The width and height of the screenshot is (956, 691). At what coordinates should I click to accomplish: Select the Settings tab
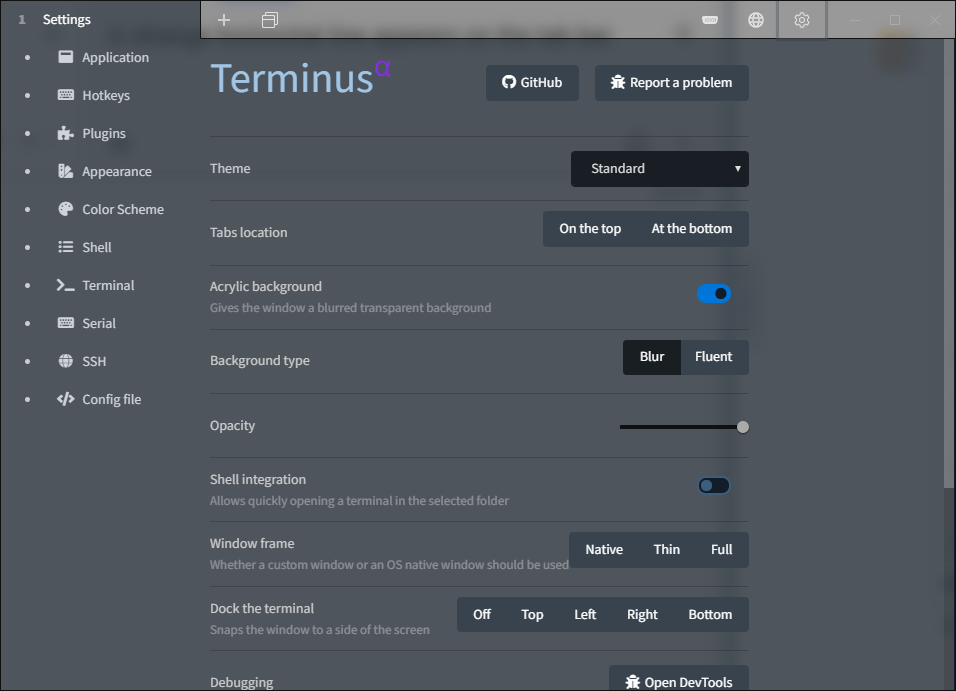(101, 20)
